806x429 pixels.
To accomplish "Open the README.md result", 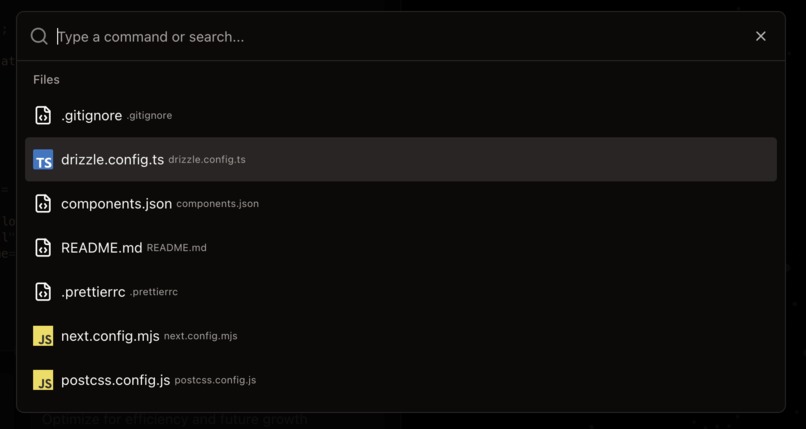I will point(401,248).
